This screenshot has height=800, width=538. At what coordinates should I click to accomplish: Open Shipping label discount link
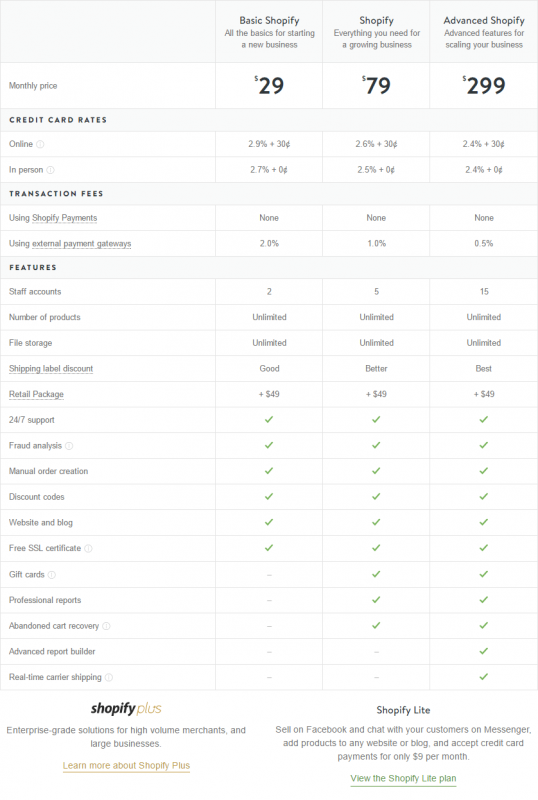pos(51,368)
